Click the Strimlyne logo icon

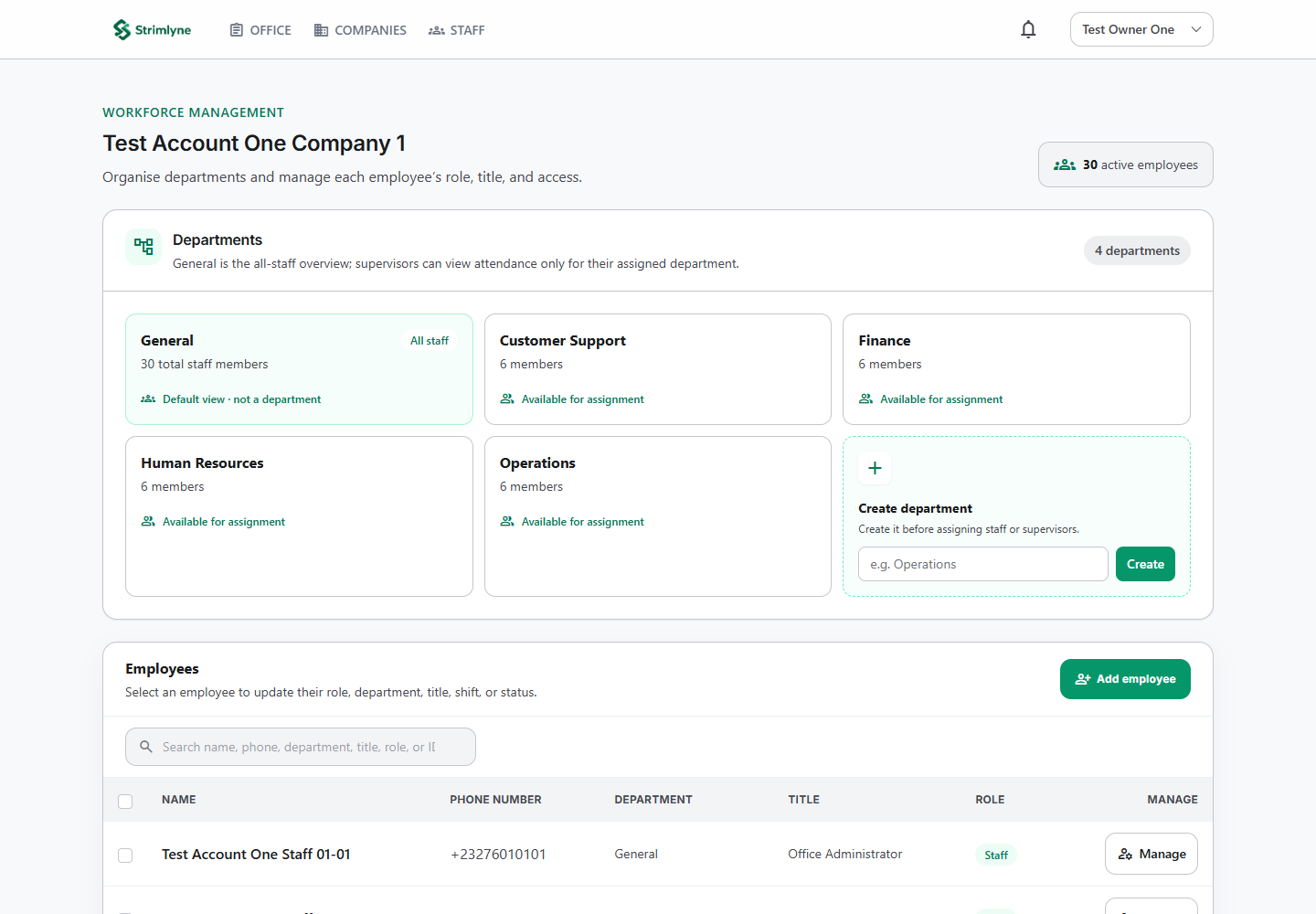(122, 30)
